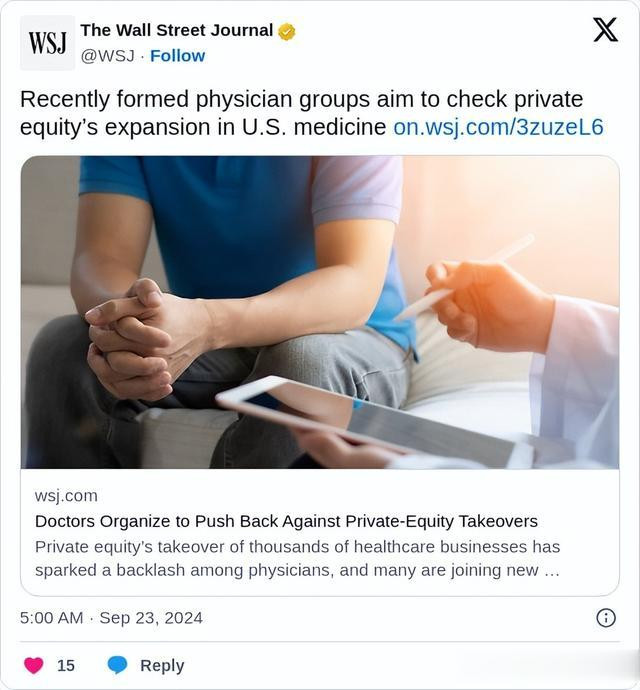Click the wsj.com domain label
The width and height of the screenshot is (640, 690).
point(66,495)
